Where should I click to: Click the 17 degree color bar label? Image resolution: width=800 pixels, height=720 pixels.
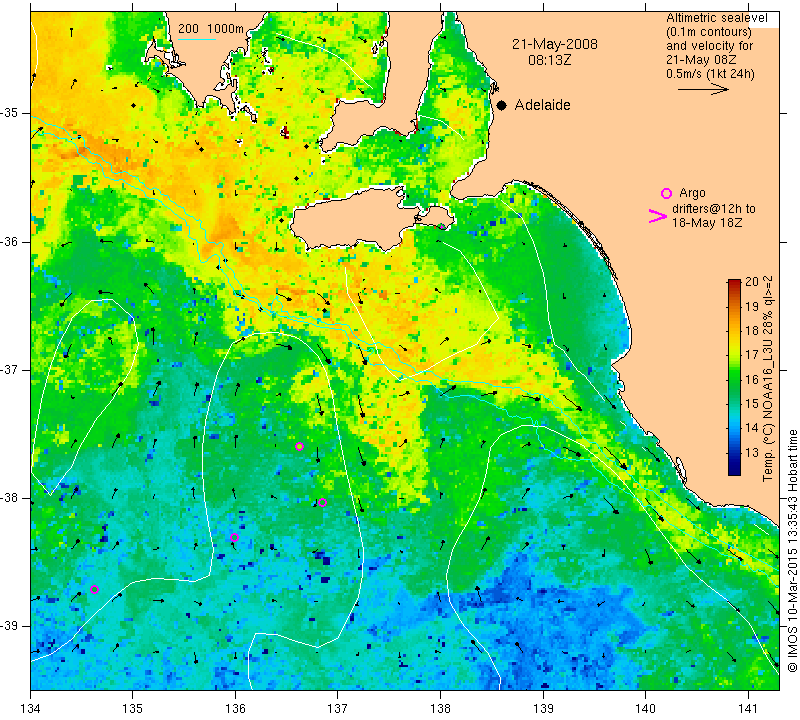[752, 355]
